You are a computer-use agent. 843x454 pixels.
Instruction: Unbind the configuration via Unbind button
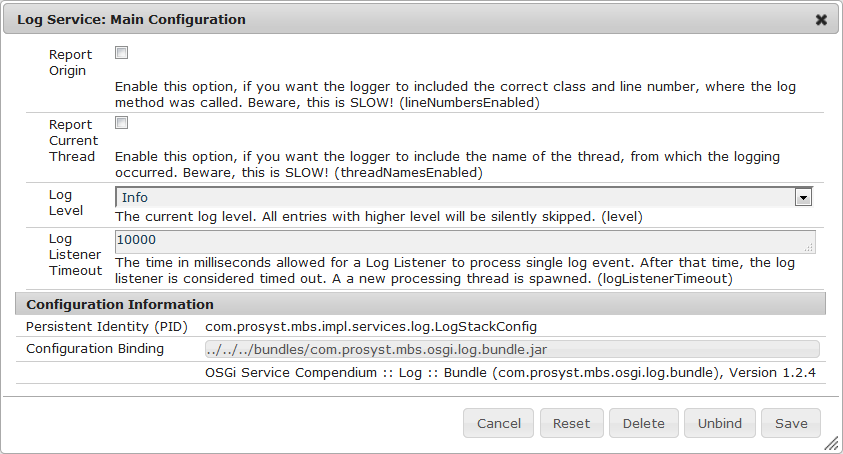(720, 423)
